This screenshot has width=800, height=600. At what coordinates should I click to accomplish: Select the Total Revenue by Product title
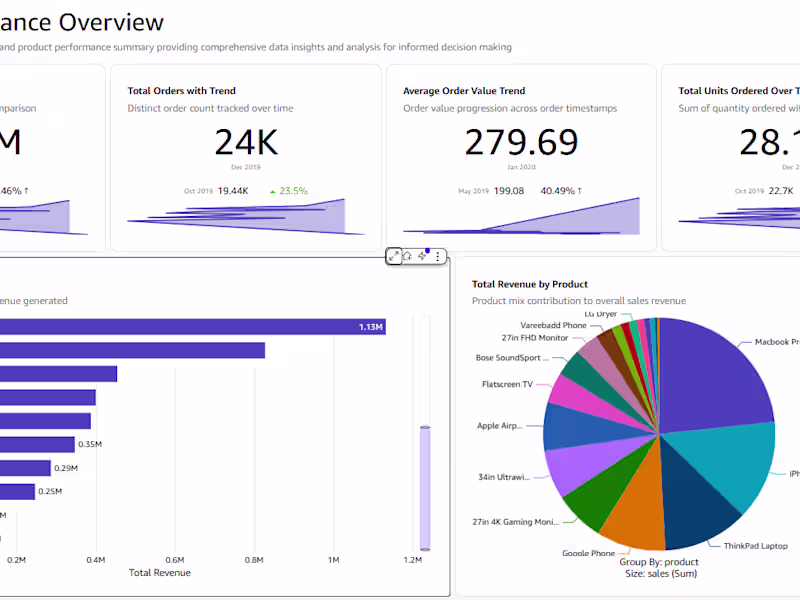[530, 284]
